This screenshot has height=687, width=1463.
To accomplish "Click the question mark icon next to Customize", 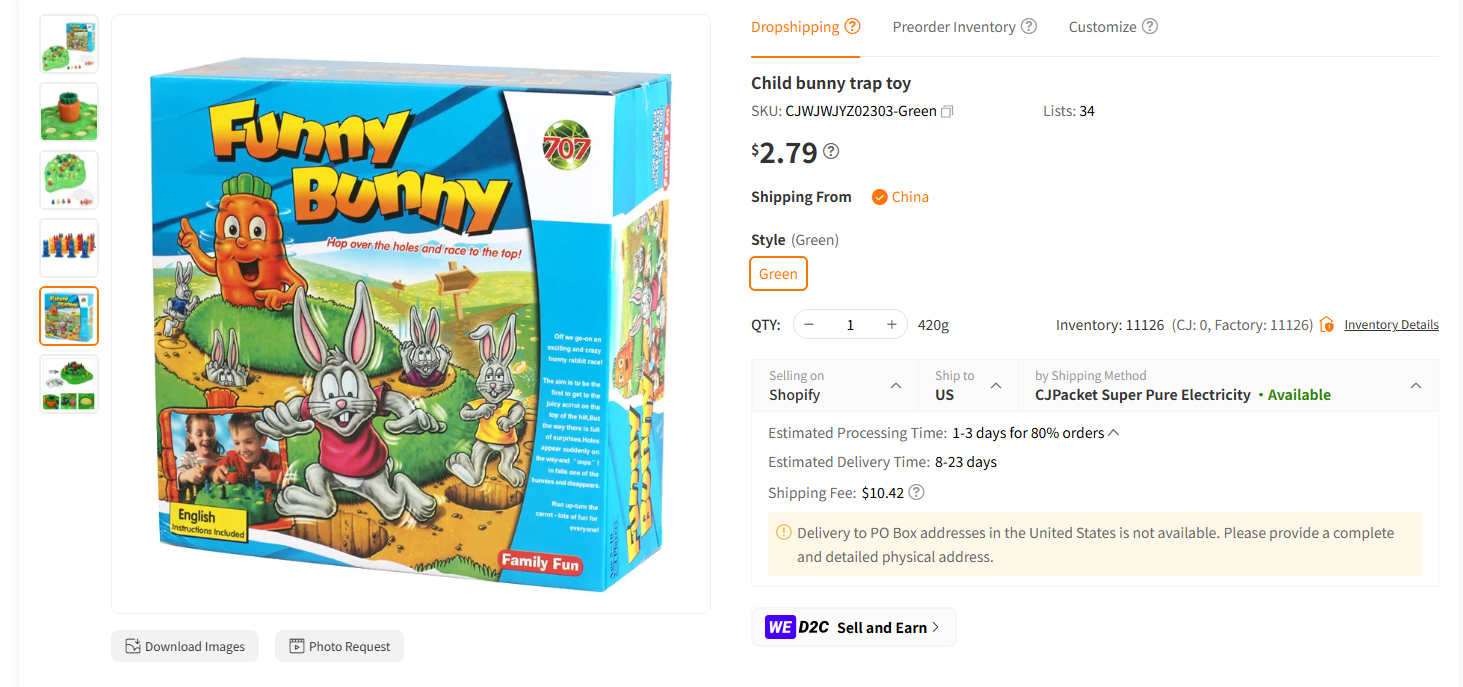I will 1150,26.
